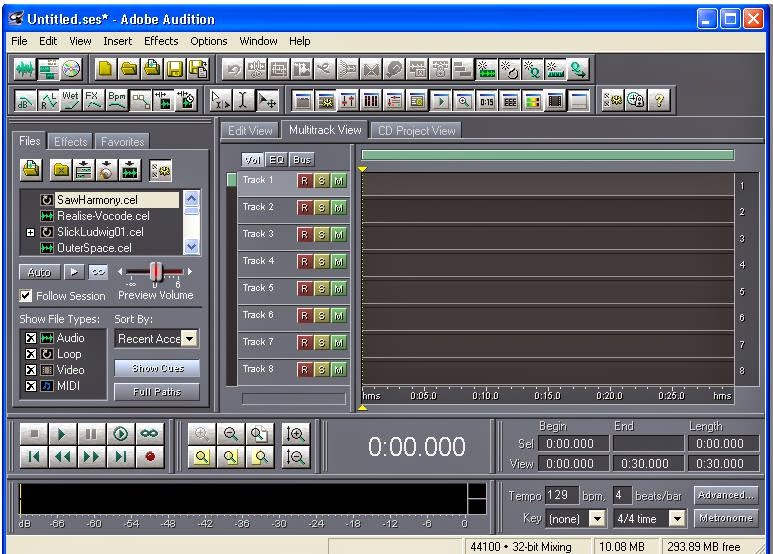Open the Favorites tab in the organizer
The width and height of the screenshot is (773, 554).
point(122,142)
